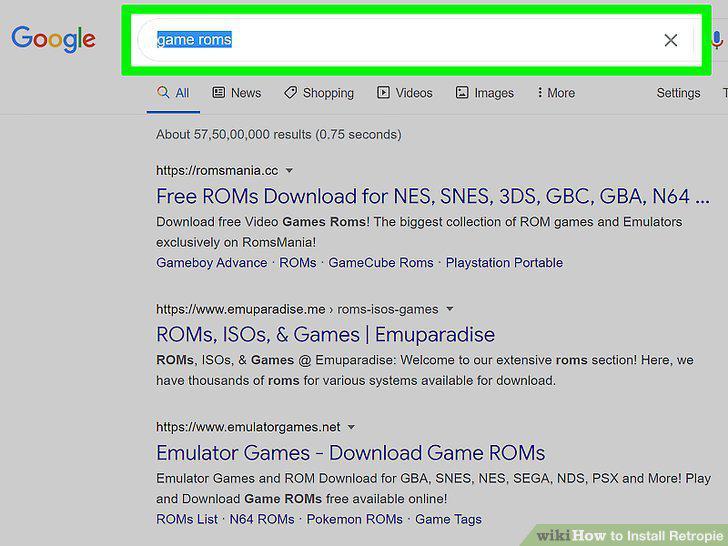Switch to the News tab
This screenshot has height=546, width=728.
(x=237, y=93)
